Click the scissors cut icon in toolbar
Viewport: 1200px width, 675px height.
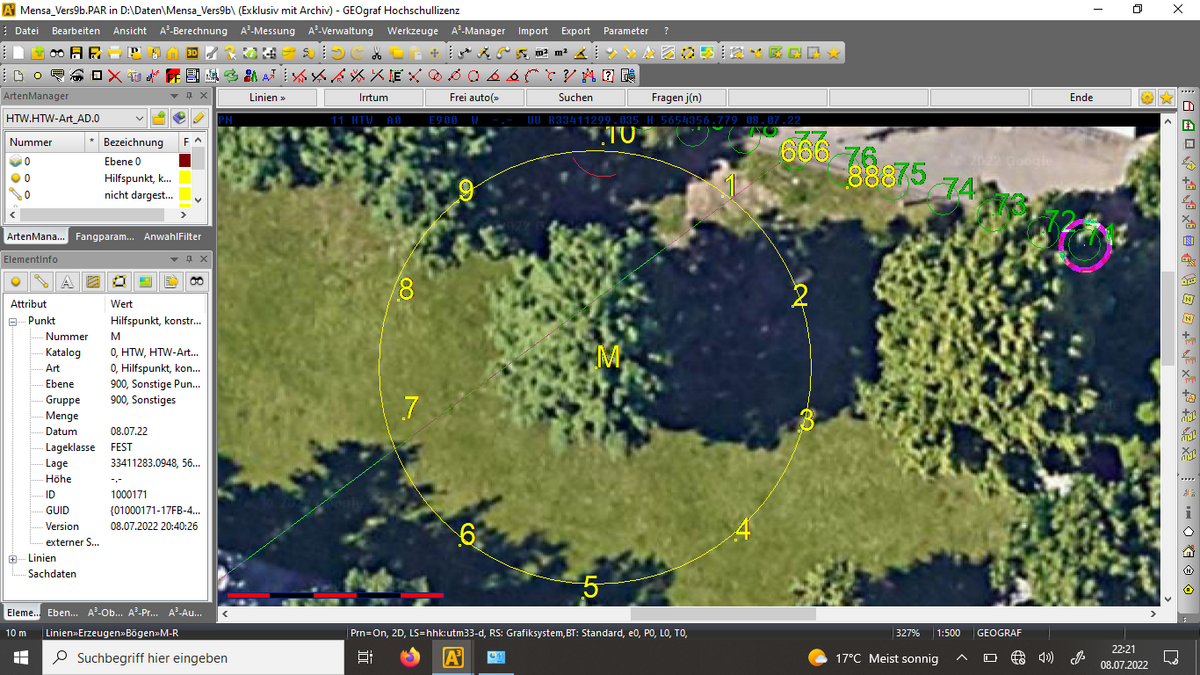coord(376,53)
